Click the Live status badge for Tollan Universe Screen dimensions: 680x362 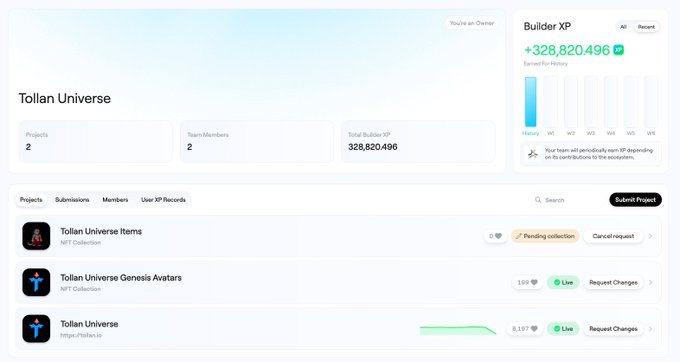[563, 329]
